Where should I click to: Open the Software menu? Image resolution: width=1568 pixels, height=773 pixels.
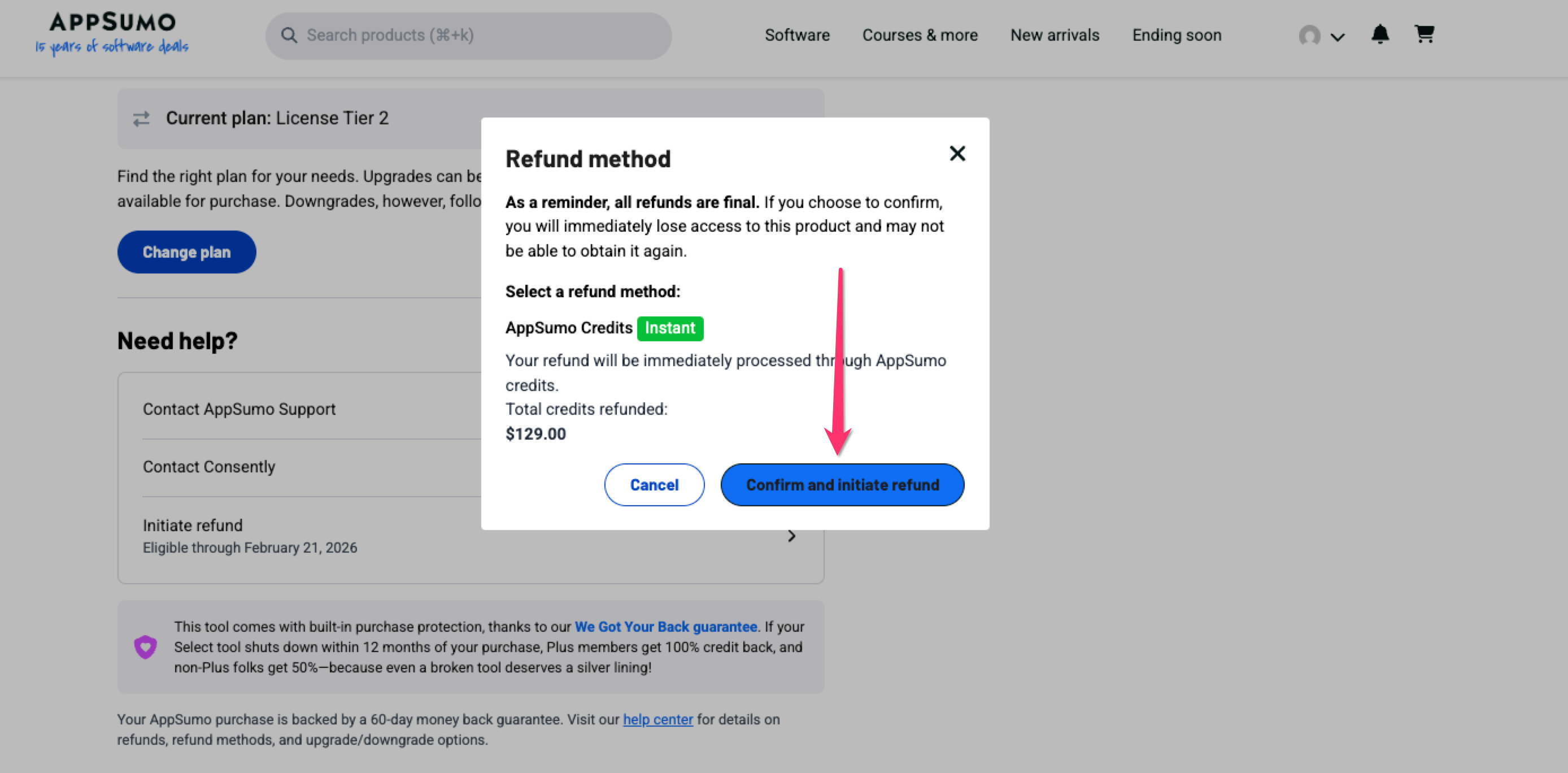click(797, 36)
